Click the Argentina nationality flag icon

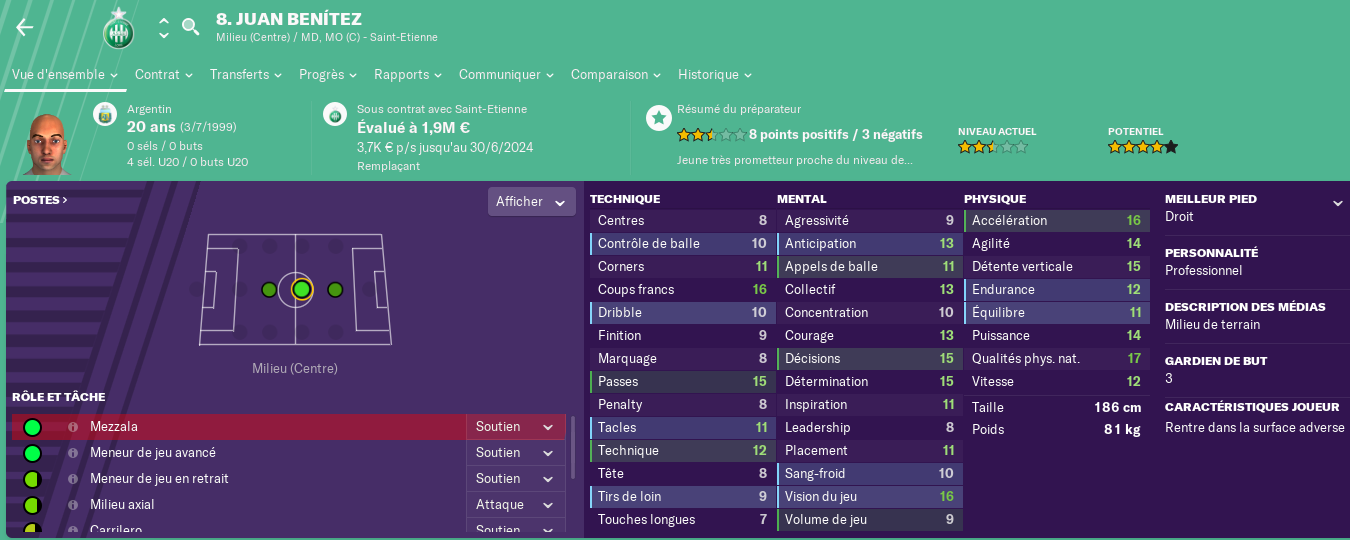106,114
